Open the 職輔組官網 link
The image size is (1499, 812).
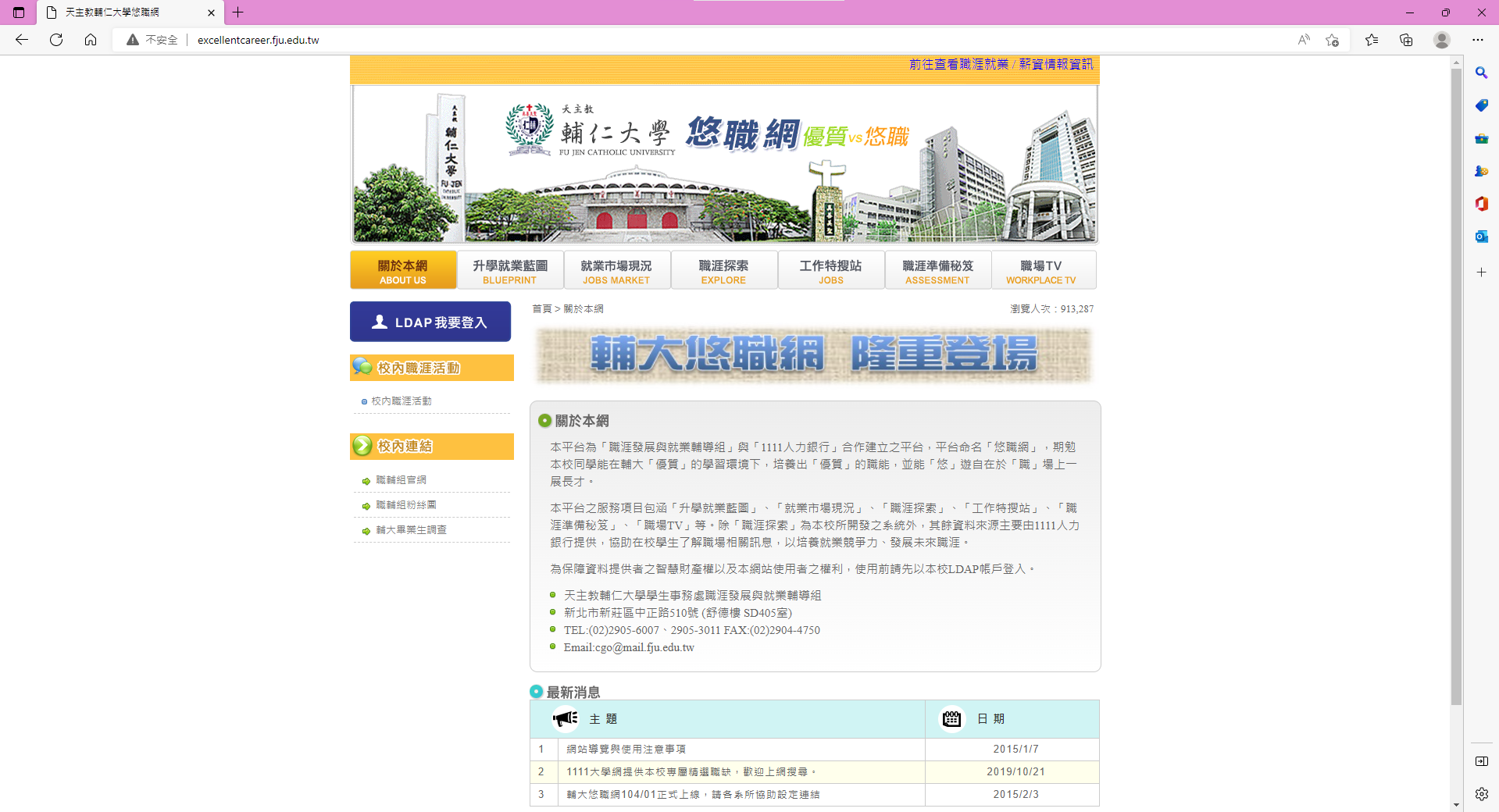(x=401, y=480)
